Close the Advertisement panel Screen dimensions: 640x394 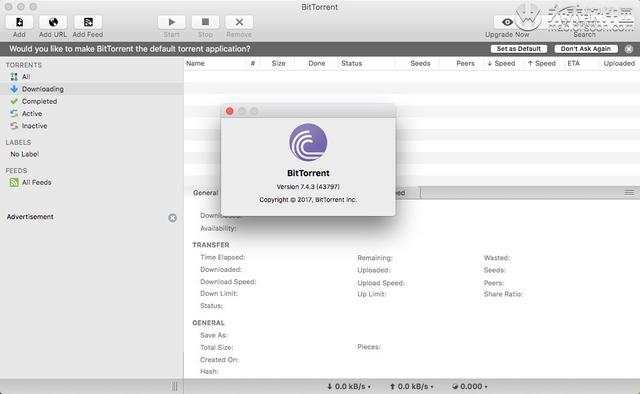point(173,218)
